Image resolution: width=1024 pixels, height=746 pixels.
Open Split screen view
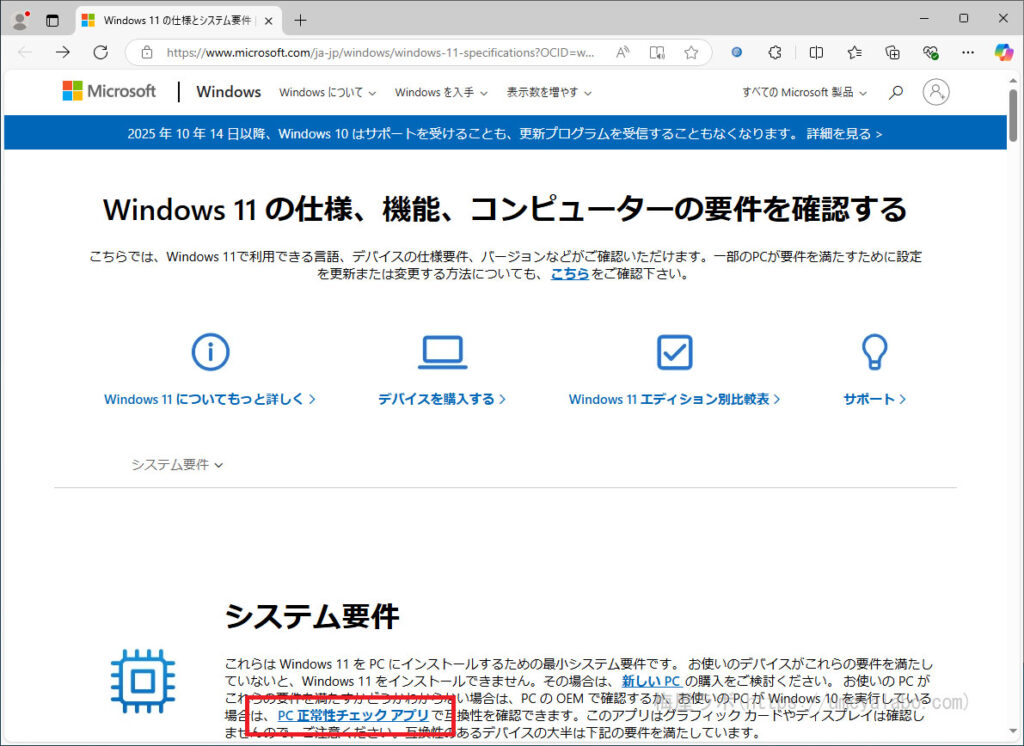816,52
